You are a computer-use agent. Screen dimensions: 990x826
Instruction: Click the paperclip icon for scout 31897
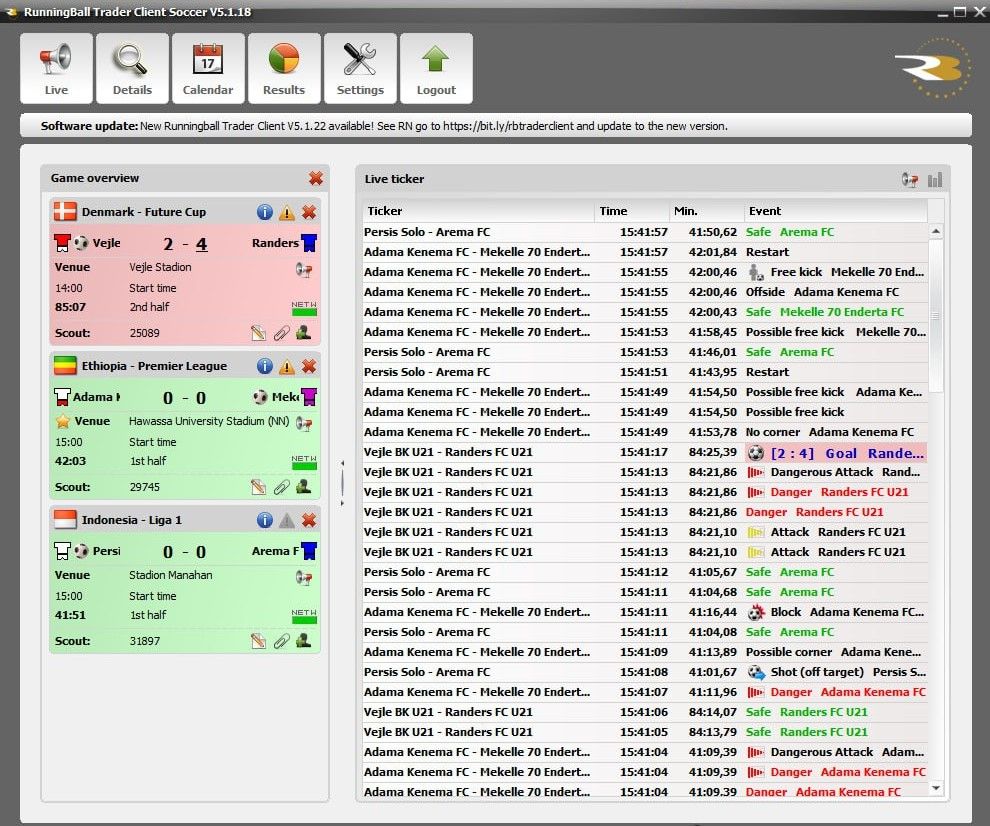tap(282, 641)
